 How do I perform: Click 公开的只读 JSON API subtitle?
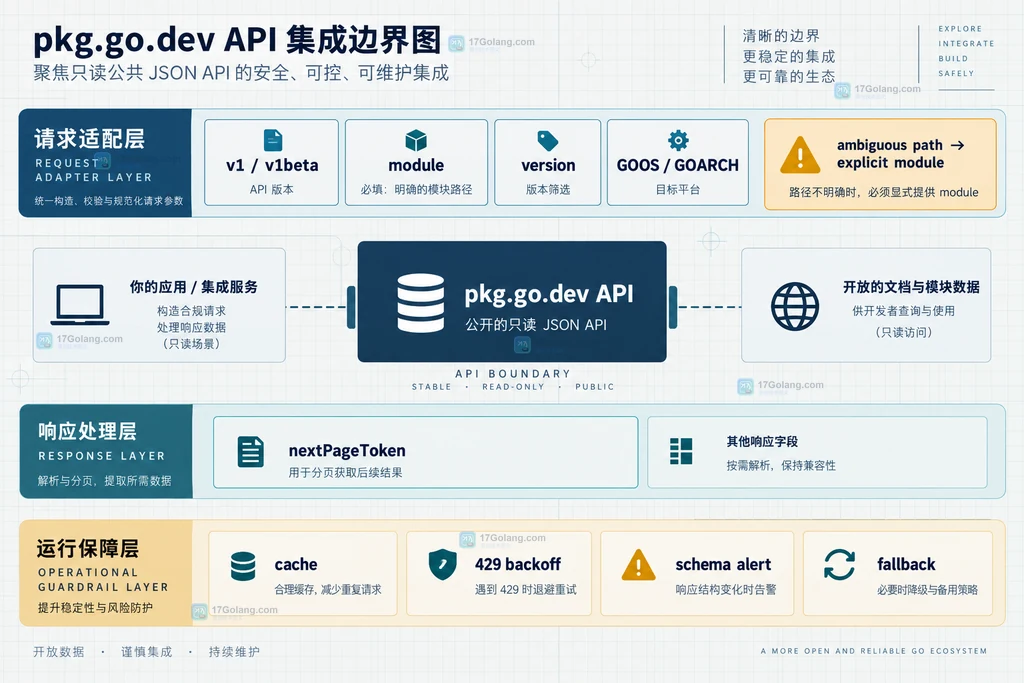[x=536, y=325]
